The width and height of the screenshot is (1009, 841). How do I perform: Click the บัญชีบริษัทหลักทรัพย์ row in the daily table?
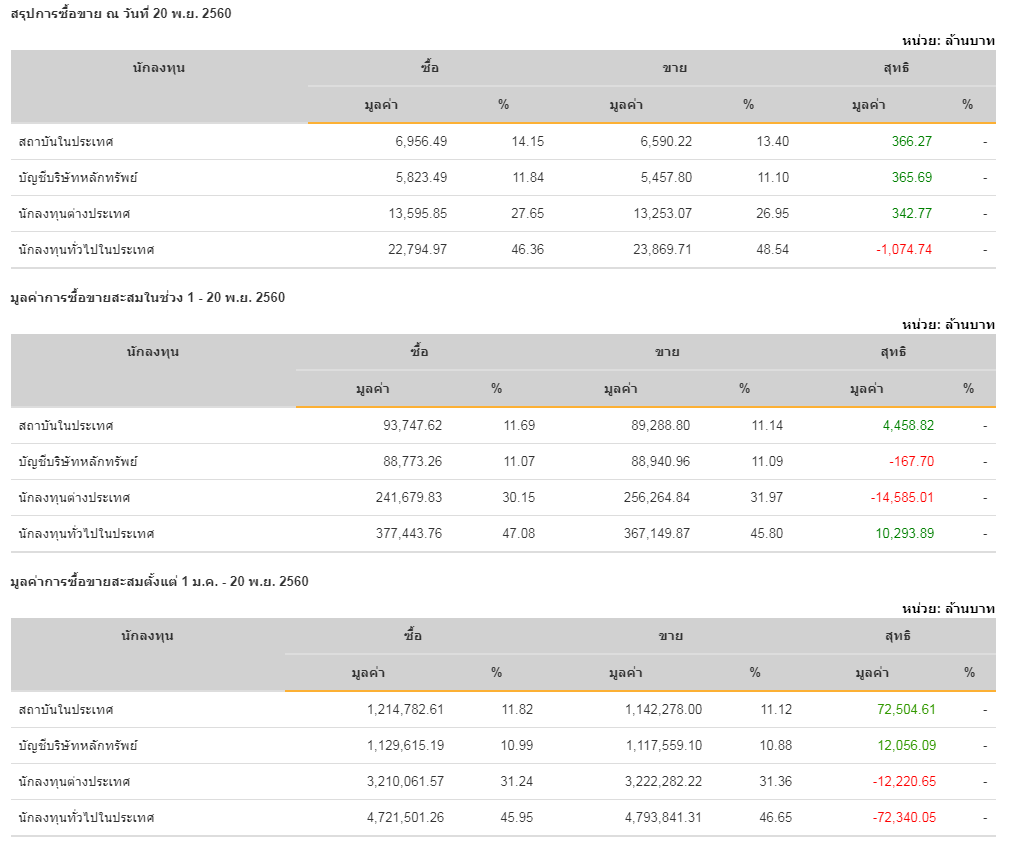tap(78, 178)
